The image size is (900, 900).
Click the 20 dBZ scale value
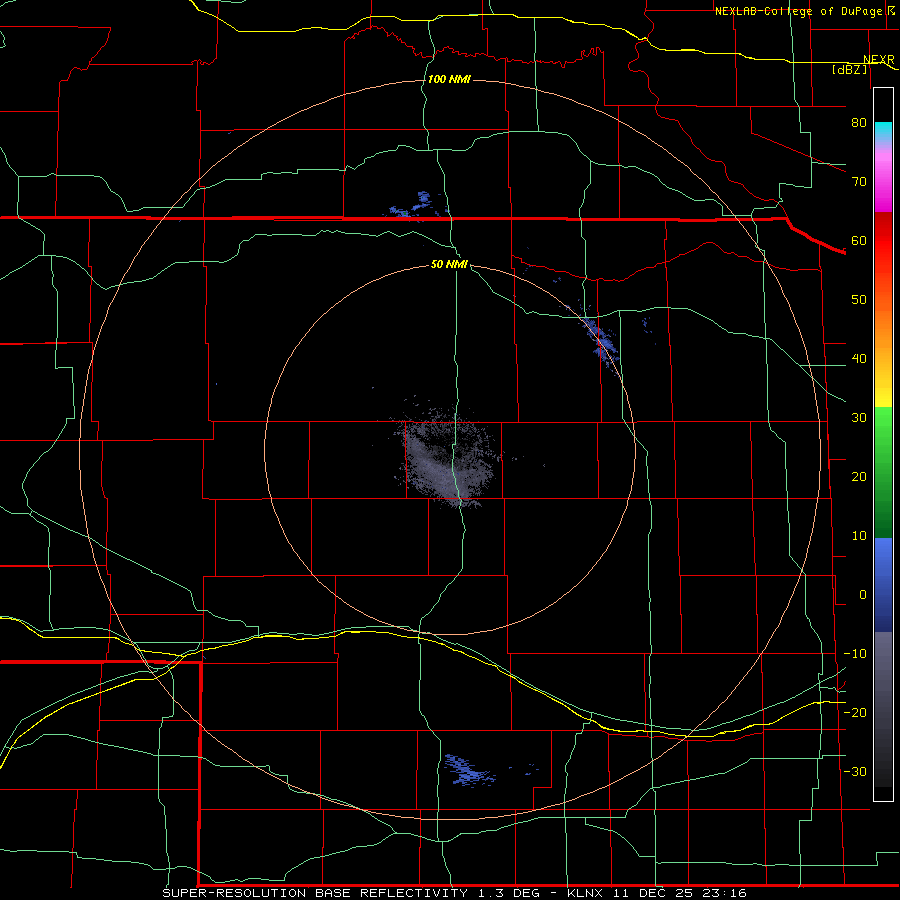(x=859, y=476)
